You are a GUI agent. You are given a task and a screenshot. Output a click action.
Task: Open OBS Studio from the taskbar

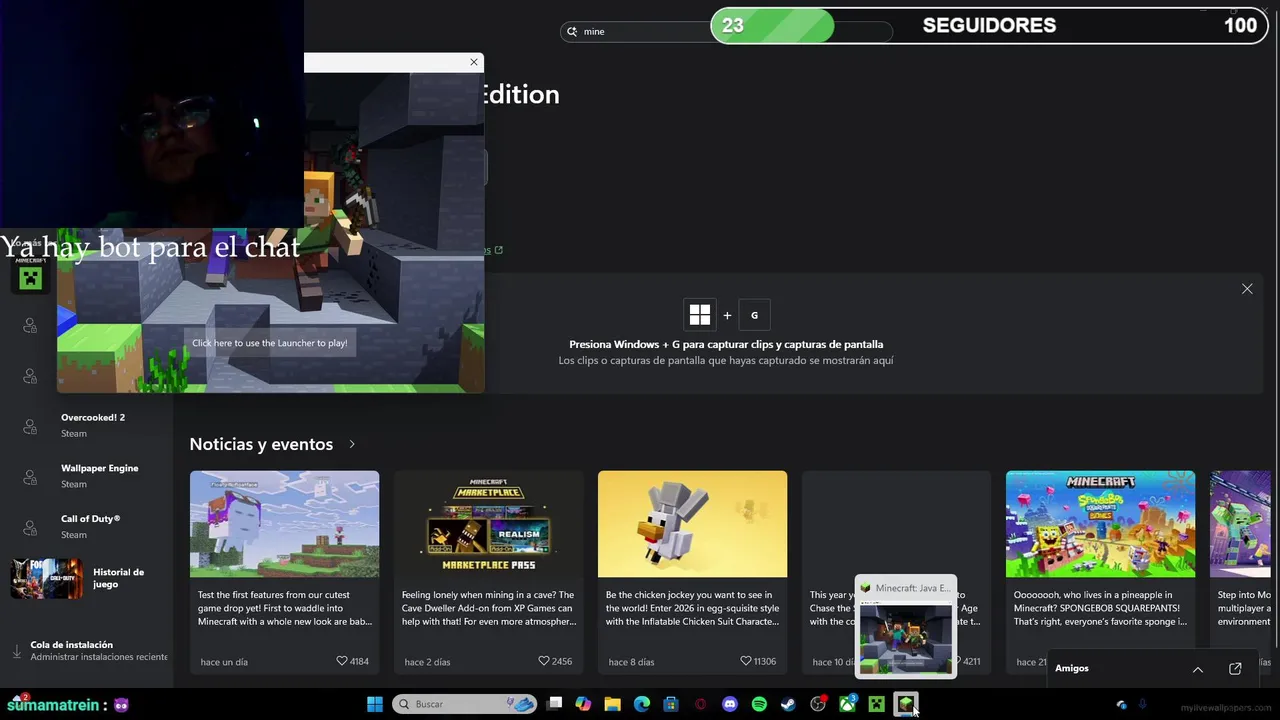[x=818, y=704]
